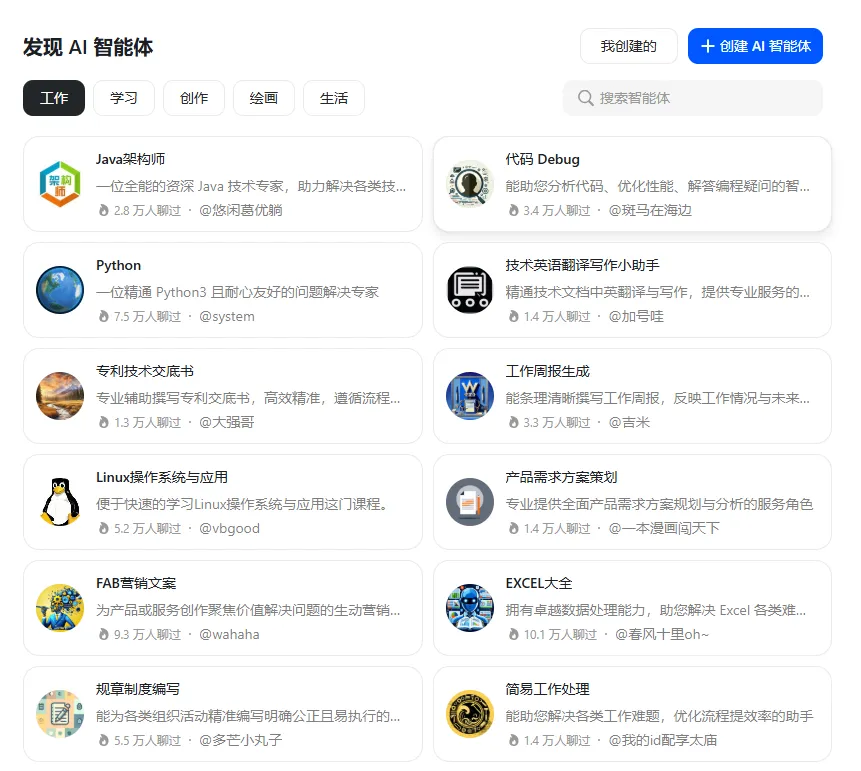Open the 产品需求方案策划 title
Viewport: 861px width, 771px height.
click(x=561, y=477)
